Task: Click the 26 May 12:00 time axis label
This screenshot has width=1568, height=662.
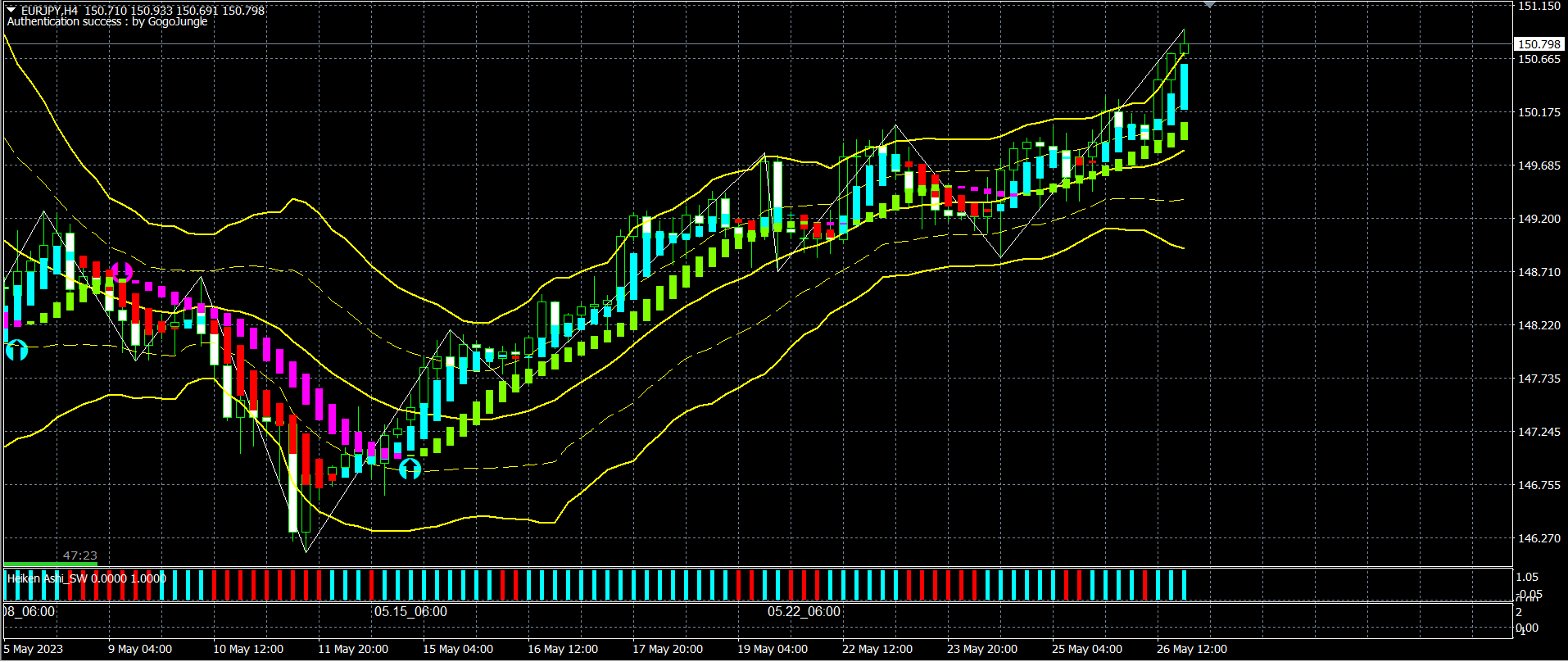Action: coord(1191,649)
